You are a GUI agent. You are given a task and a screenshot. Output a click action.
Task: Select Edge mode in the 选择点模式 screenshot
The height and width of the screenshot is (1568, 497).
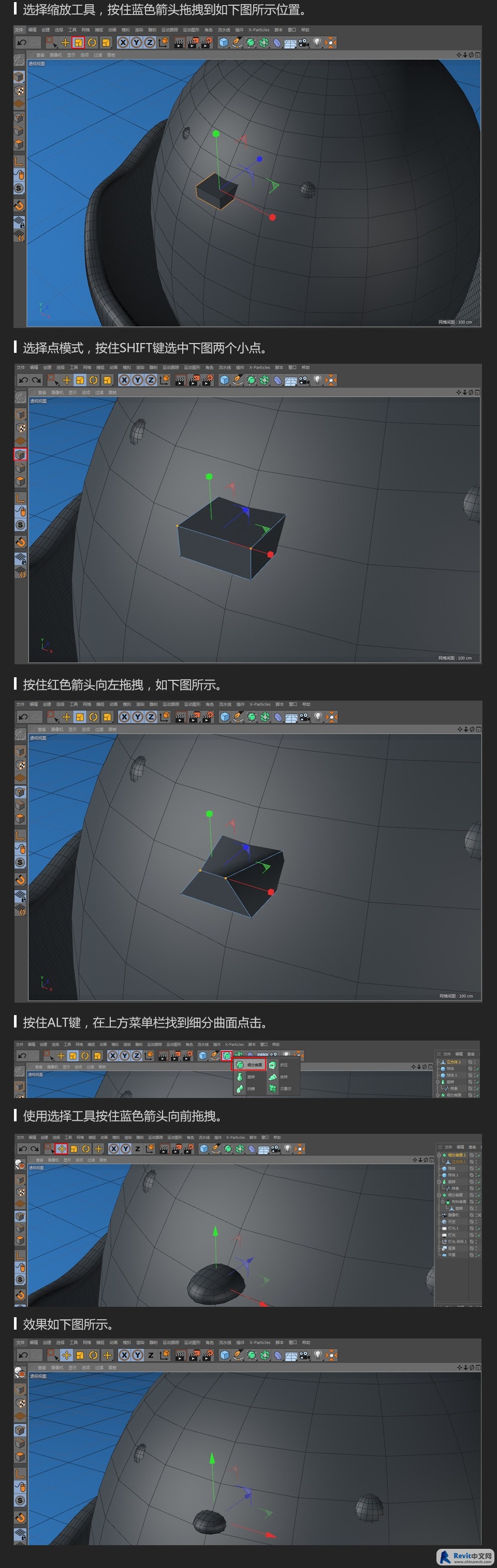pyautogui.click(x=20, y=468)
